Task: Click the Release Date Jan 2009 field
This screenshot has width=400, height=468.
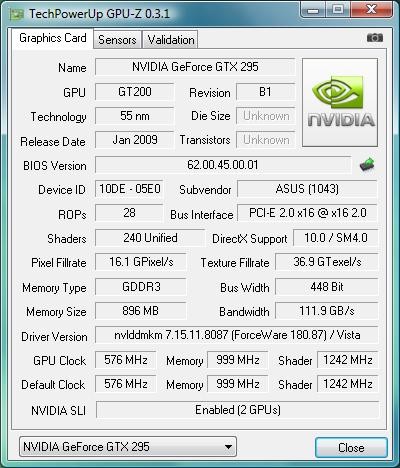Action: click(x=134, y=140)
